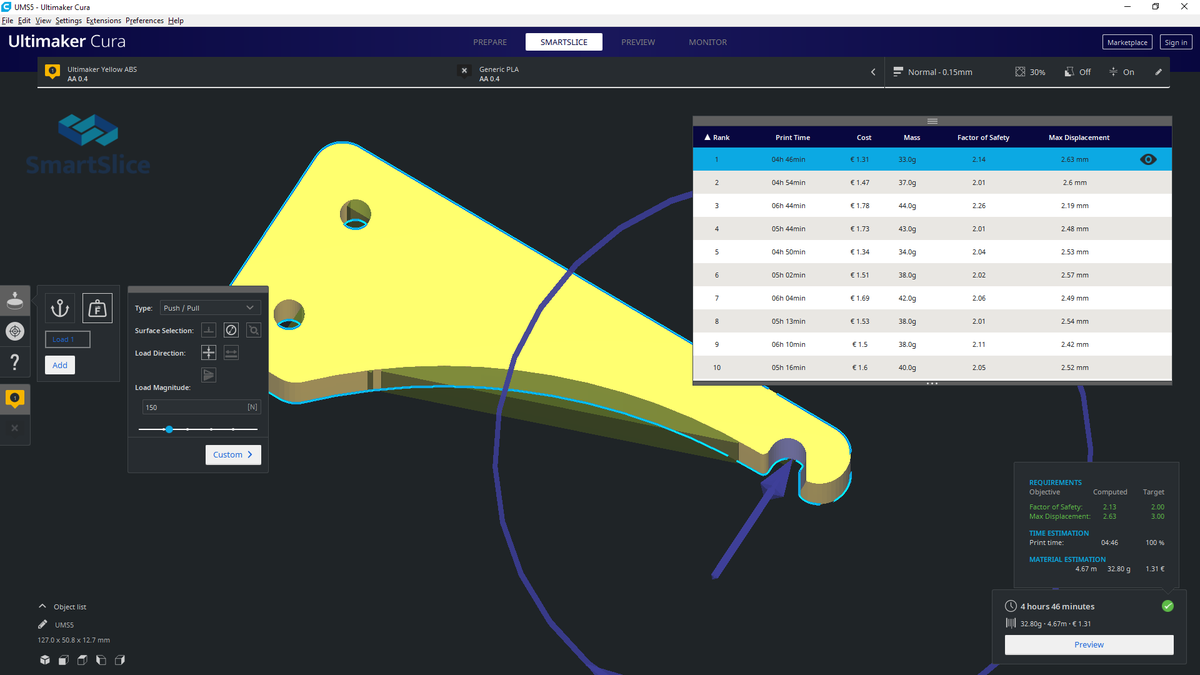Select the anchor boundary condition tool
The image size is (1200, 675).
[x=59, y=308]
